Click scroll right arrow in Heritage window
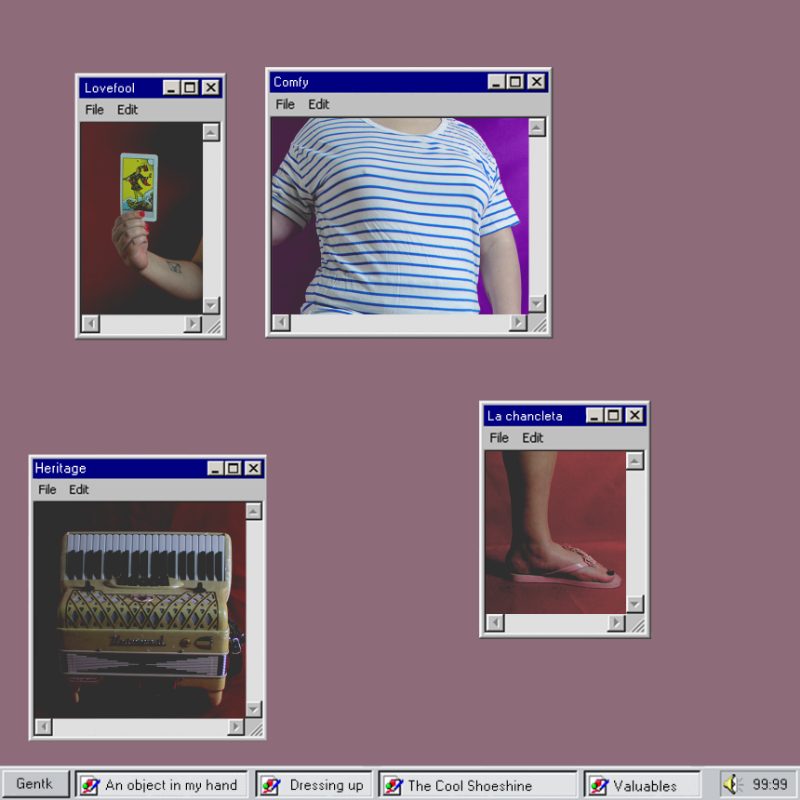800x800 pixels. click(x=236, y=727)
